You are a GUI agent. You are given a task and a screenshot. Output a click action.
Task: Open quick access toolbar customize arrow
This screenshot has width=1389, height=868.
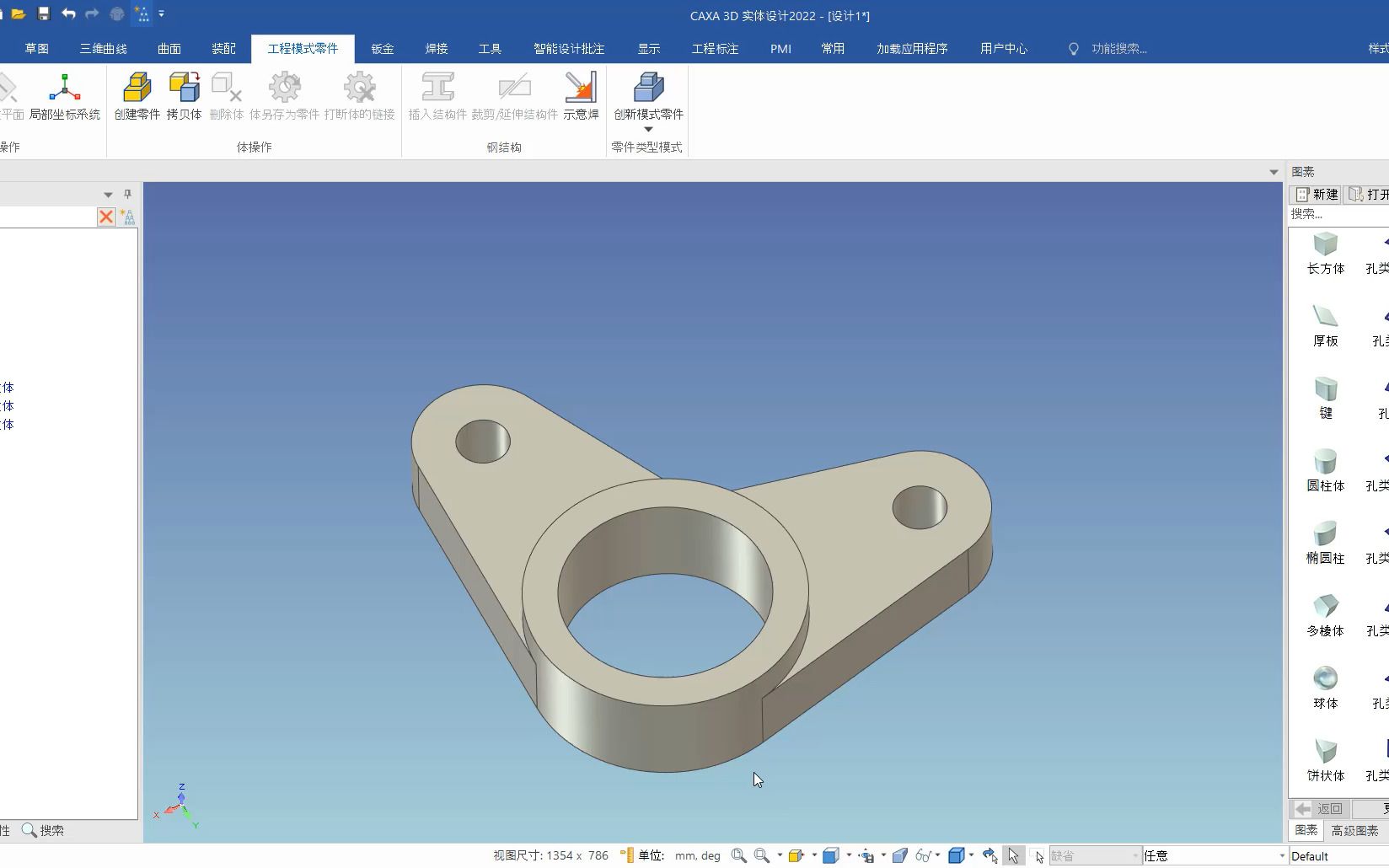pyautogui.click(x=161, y=13)
